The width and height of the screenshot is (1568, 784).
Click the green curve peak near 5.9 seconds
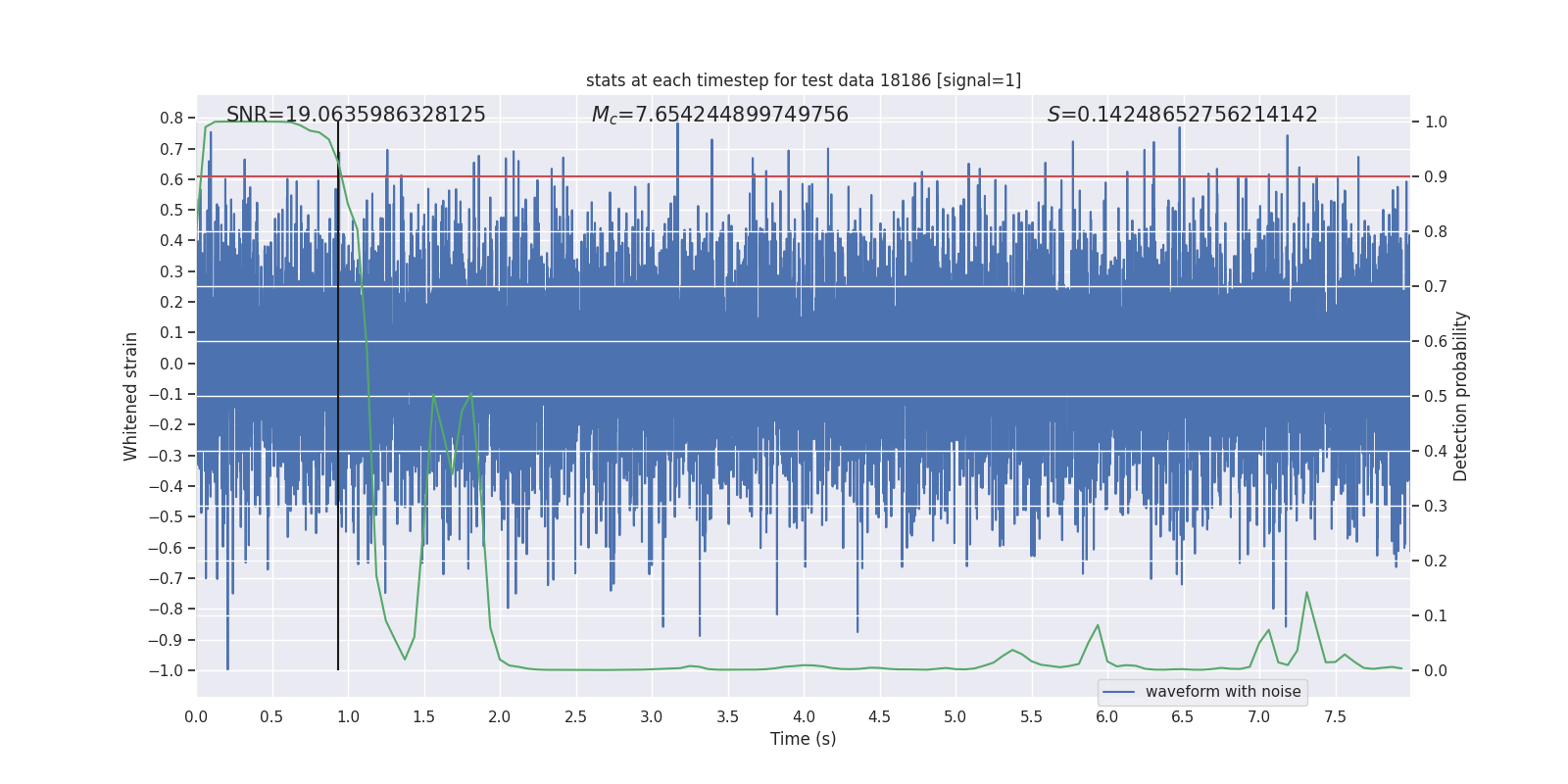point(1098,626)
